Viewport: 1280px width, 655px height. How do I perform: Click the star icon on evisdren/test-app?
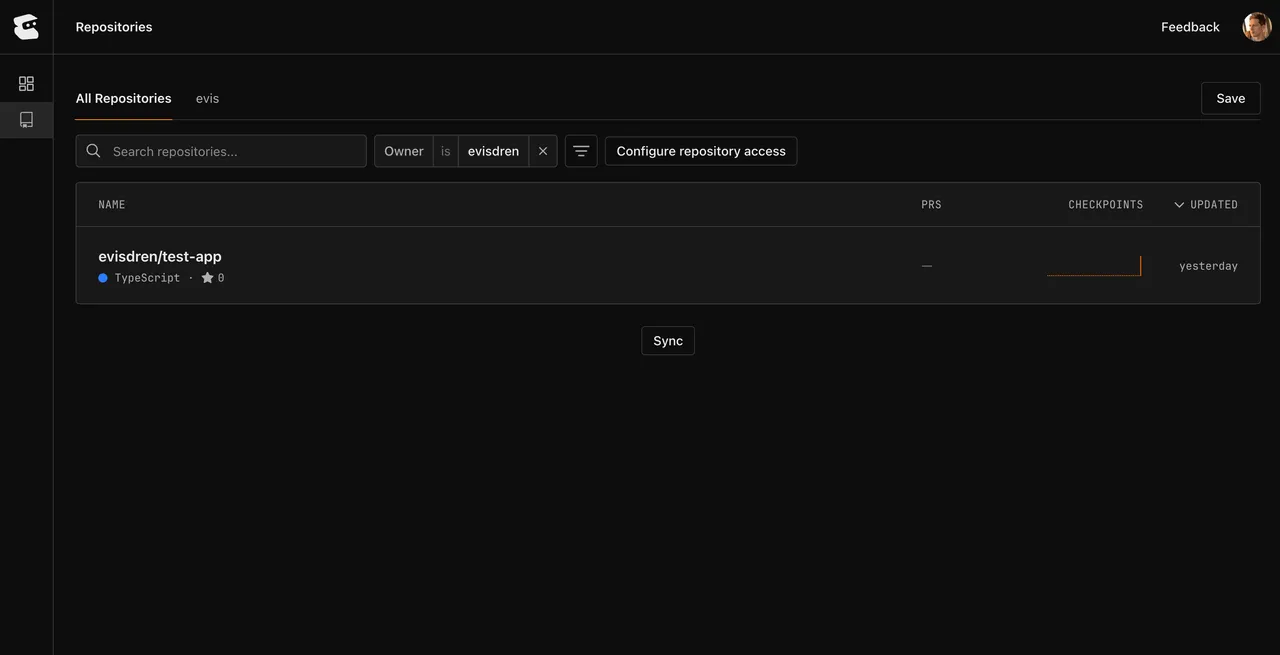pyautogui.click(x=207, y=278)
